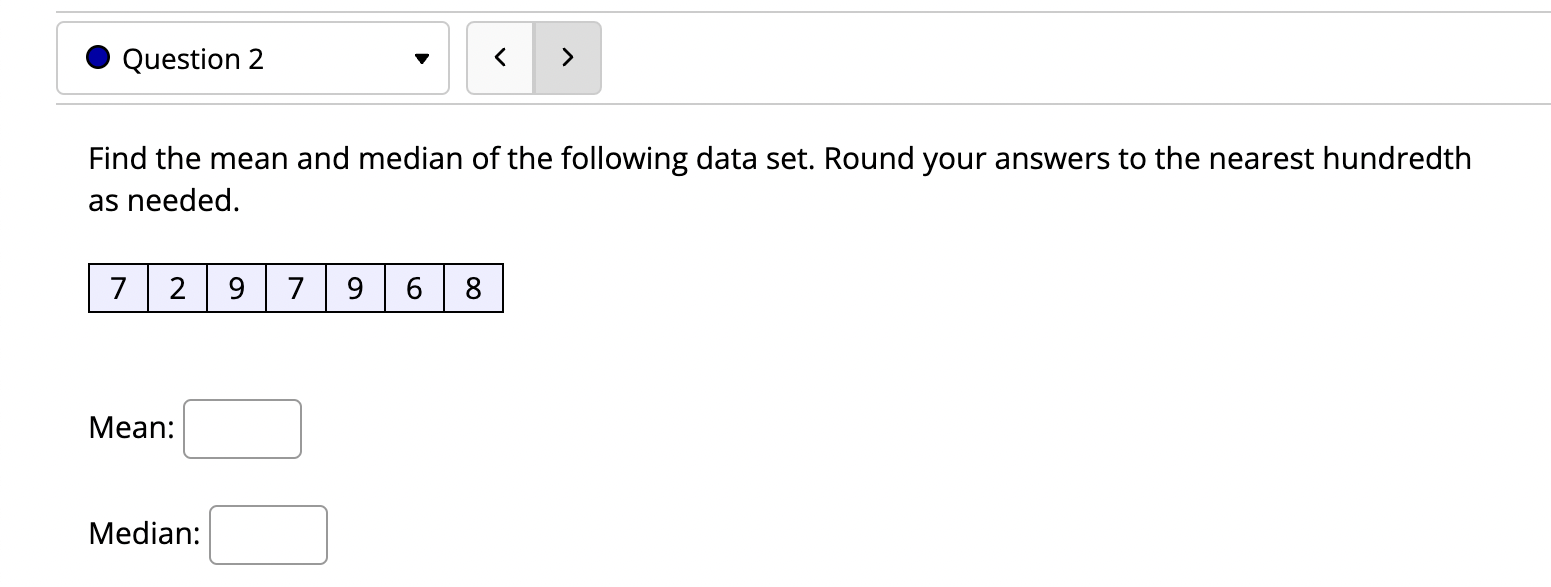This screenshot has height=587, width=1551.
Task: Select the first data cell containing 7
Action: [x=117, y=288]
